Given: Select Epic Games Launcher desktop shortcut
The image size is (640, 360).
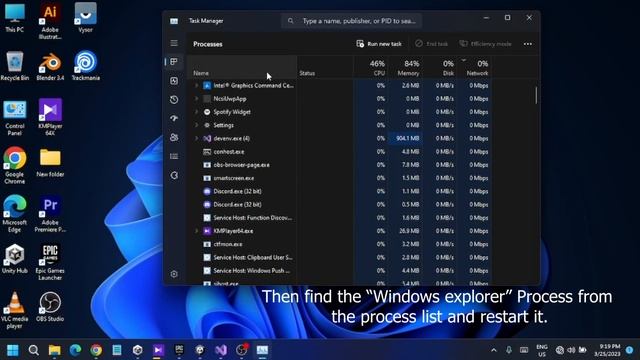Looking at the screenshot, I should coord(50,262).
